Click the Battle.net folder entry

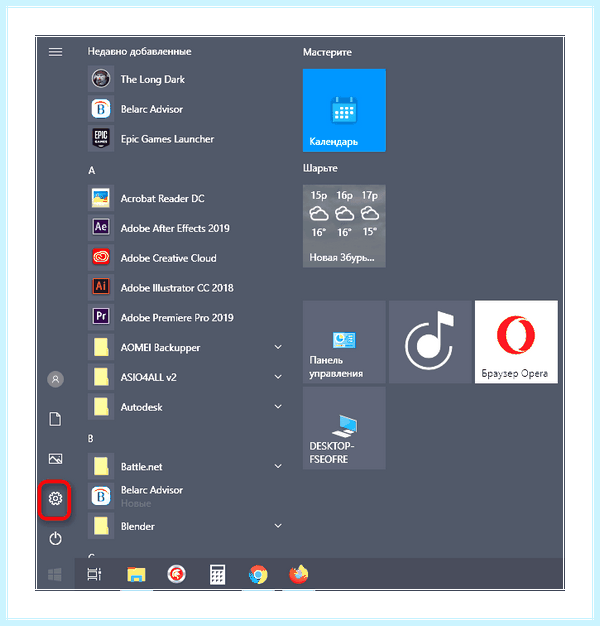point(186,466)
